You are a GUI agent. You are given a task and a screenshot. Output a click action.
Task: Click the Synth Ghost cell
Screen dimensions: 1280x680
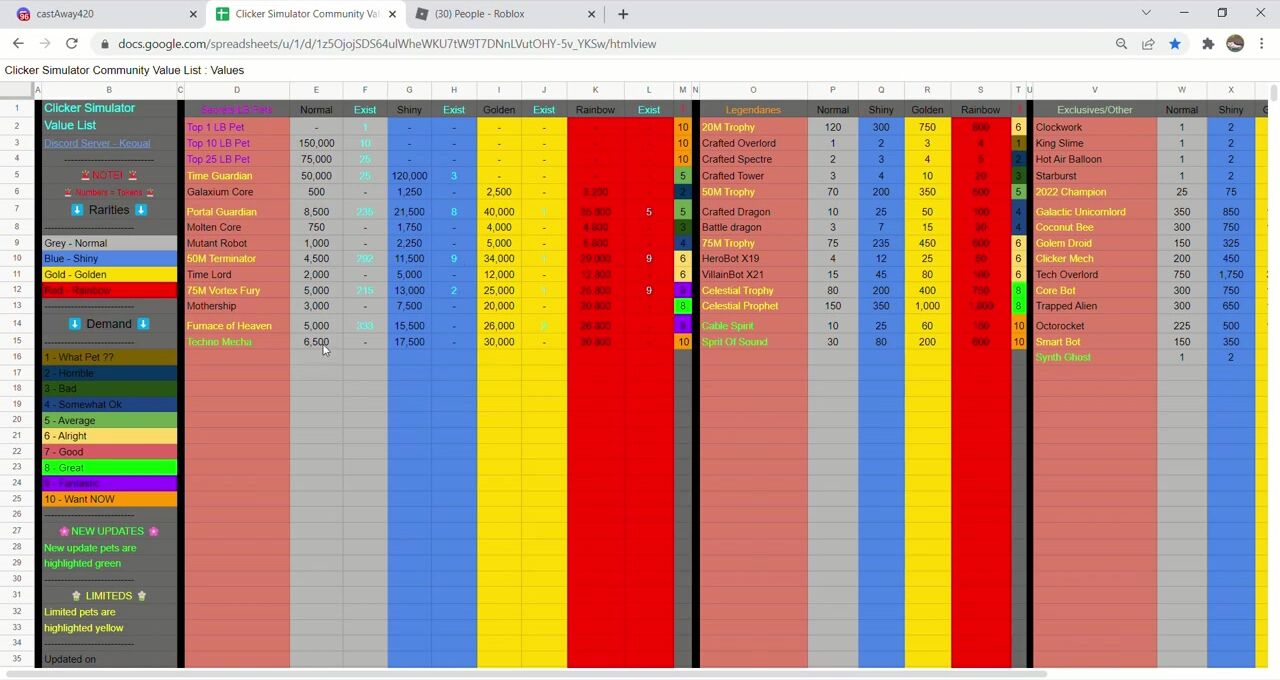pyautogui.click(x=1094, y=357)
